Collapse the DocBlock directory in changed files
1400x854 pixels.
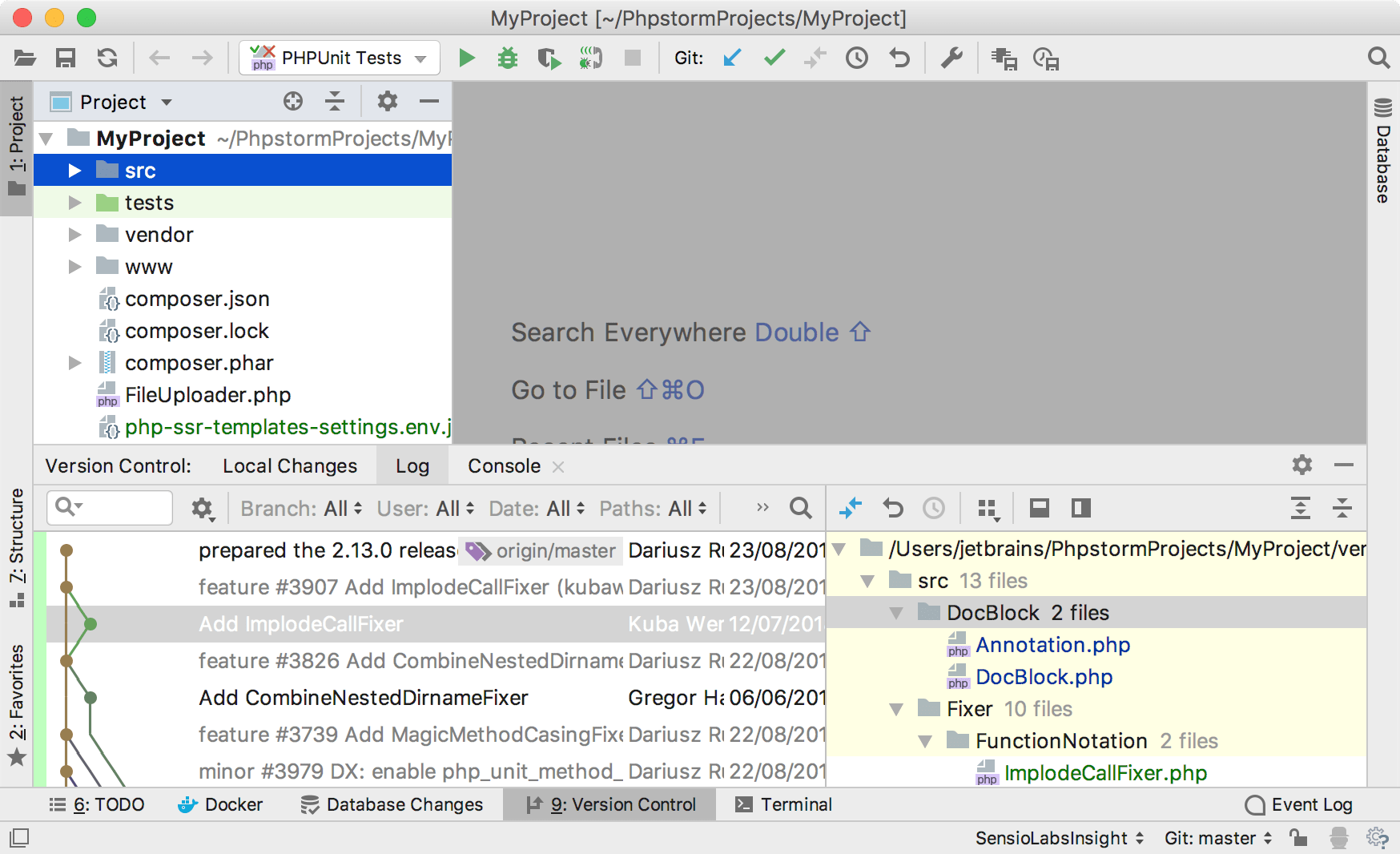(896, 612)
